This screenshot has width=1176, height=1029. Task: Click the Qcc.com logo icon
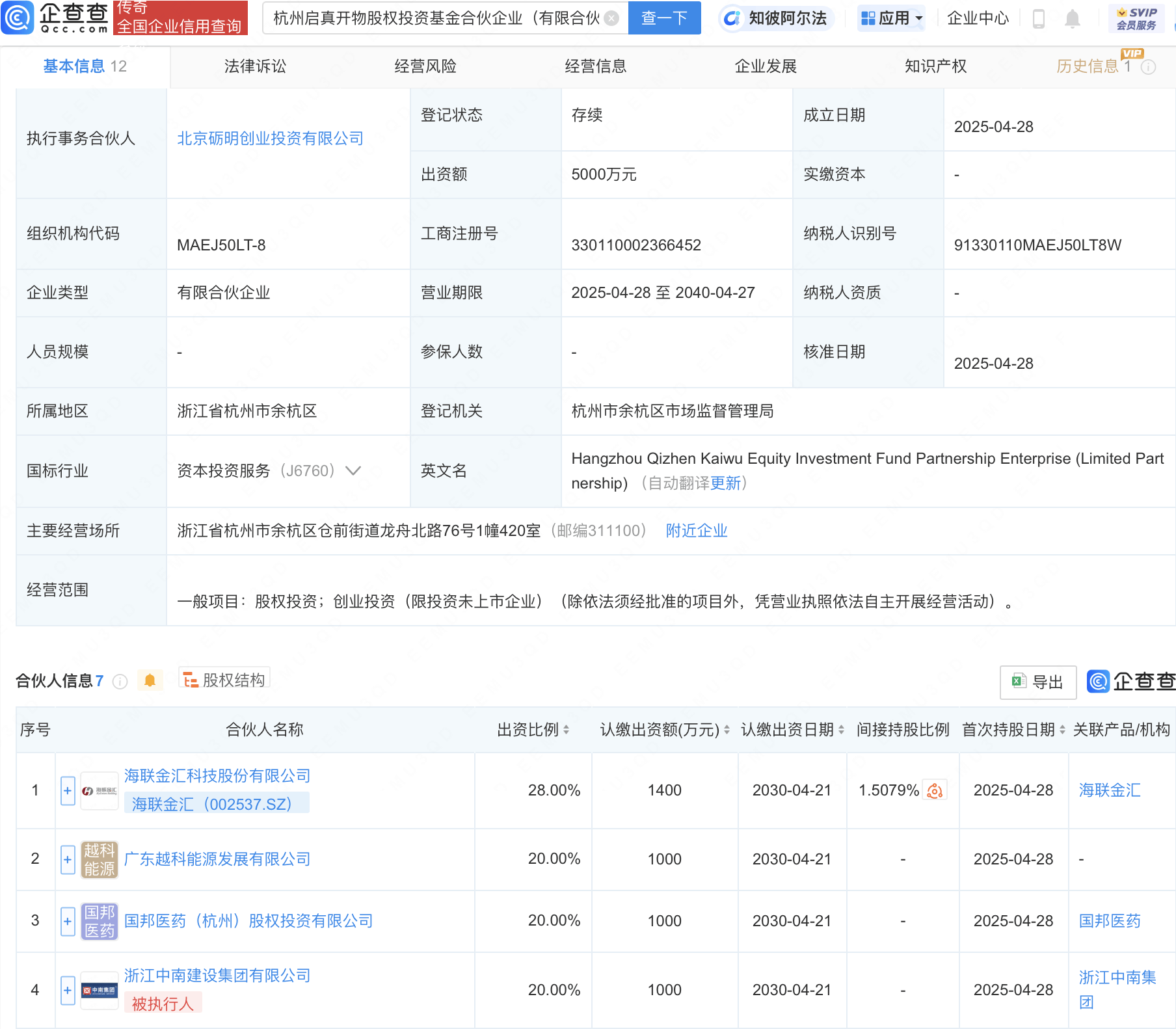[x=18, y=18]
